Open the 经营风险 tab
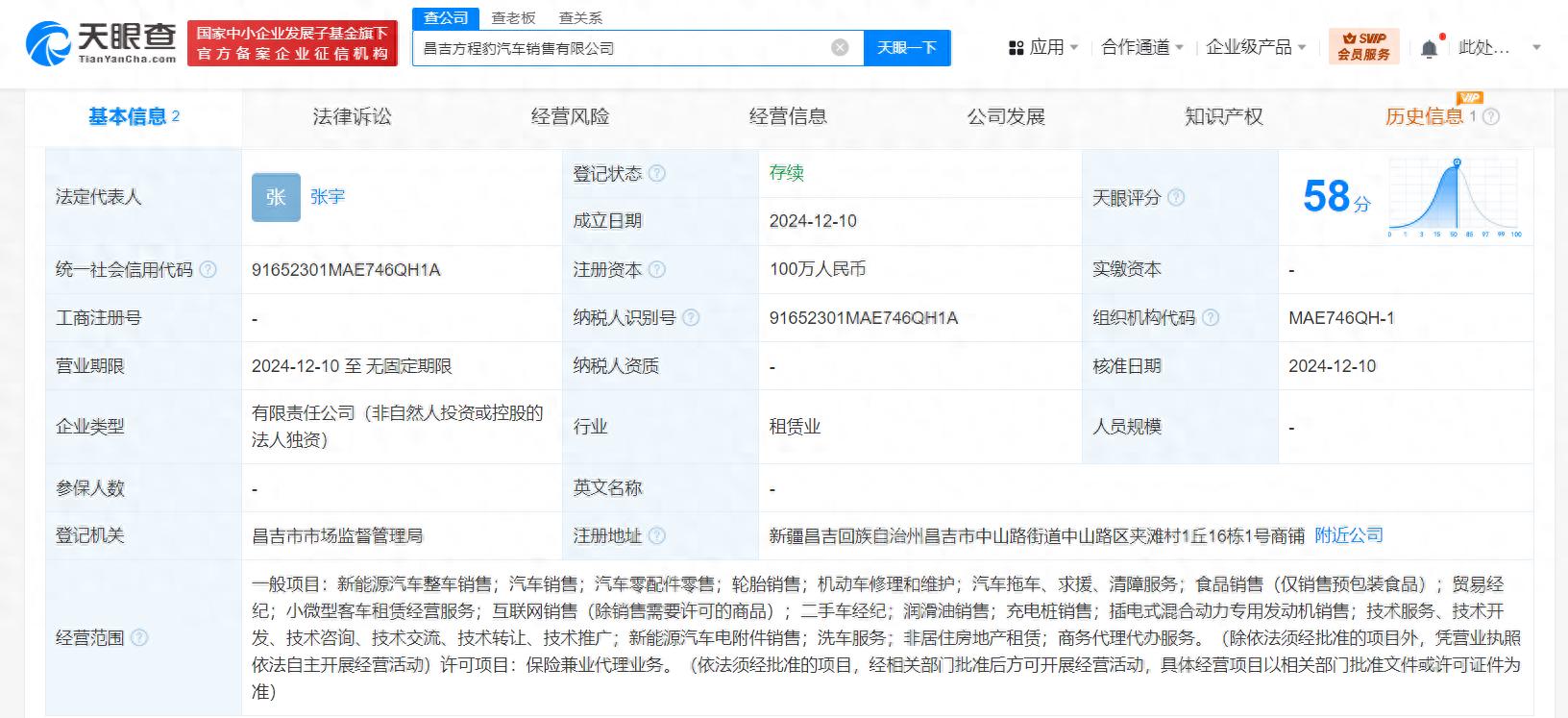 pyautogui.click(x=570, y=116)
